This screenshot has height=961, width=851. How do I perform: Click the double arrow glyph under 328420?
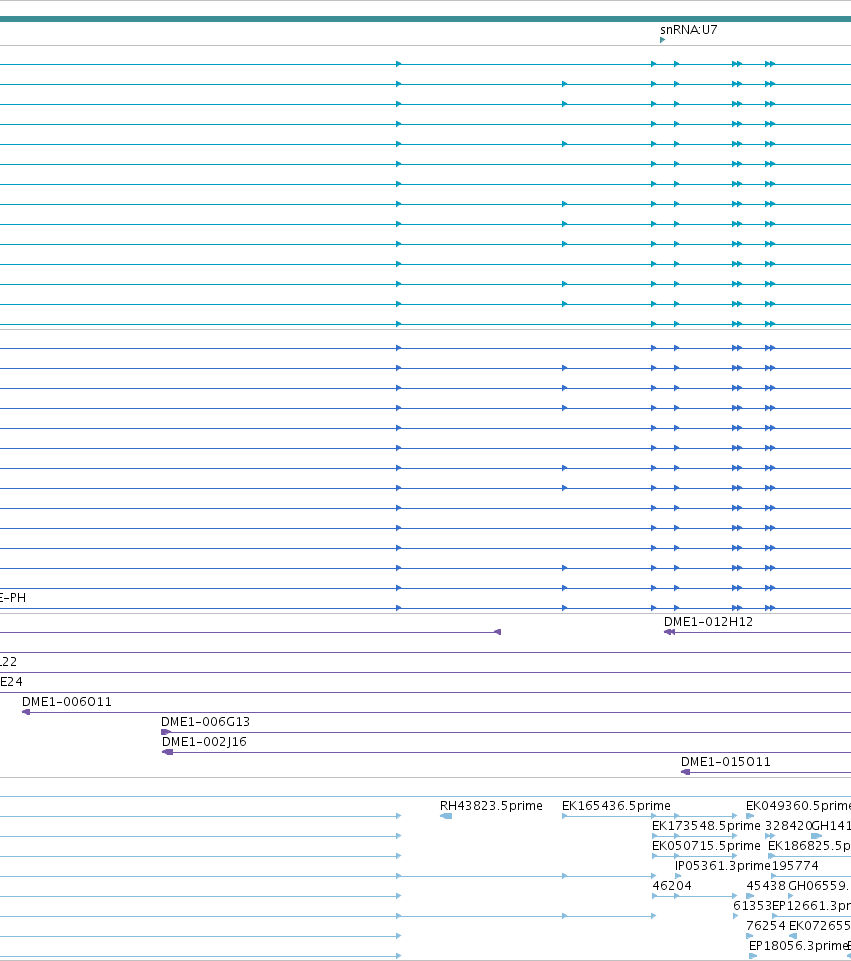click(x=770, y=836)
